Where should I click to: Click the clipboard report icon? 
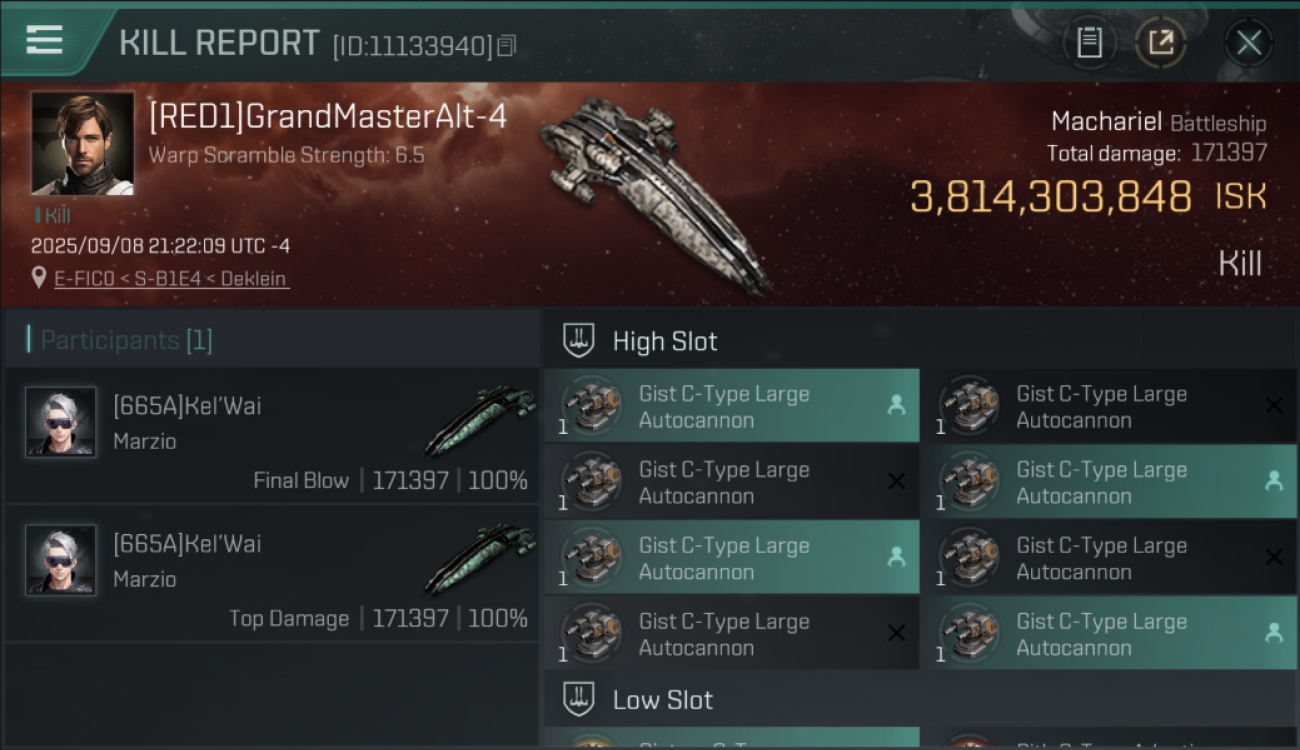point(1089,42)
